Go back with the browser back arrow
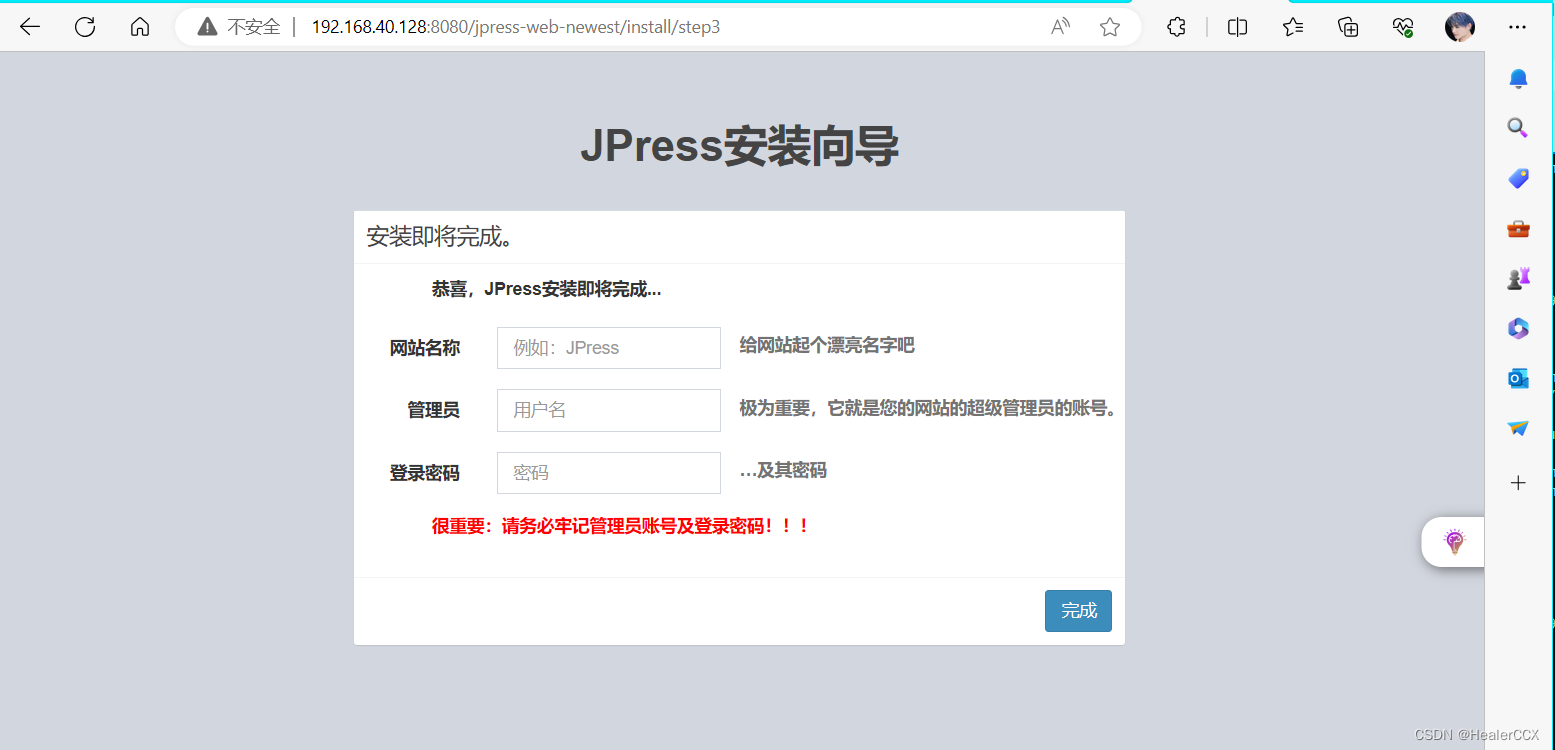The width and height of the screenshot is (1555, 750). pyautogui.click(x=30, y=27)
